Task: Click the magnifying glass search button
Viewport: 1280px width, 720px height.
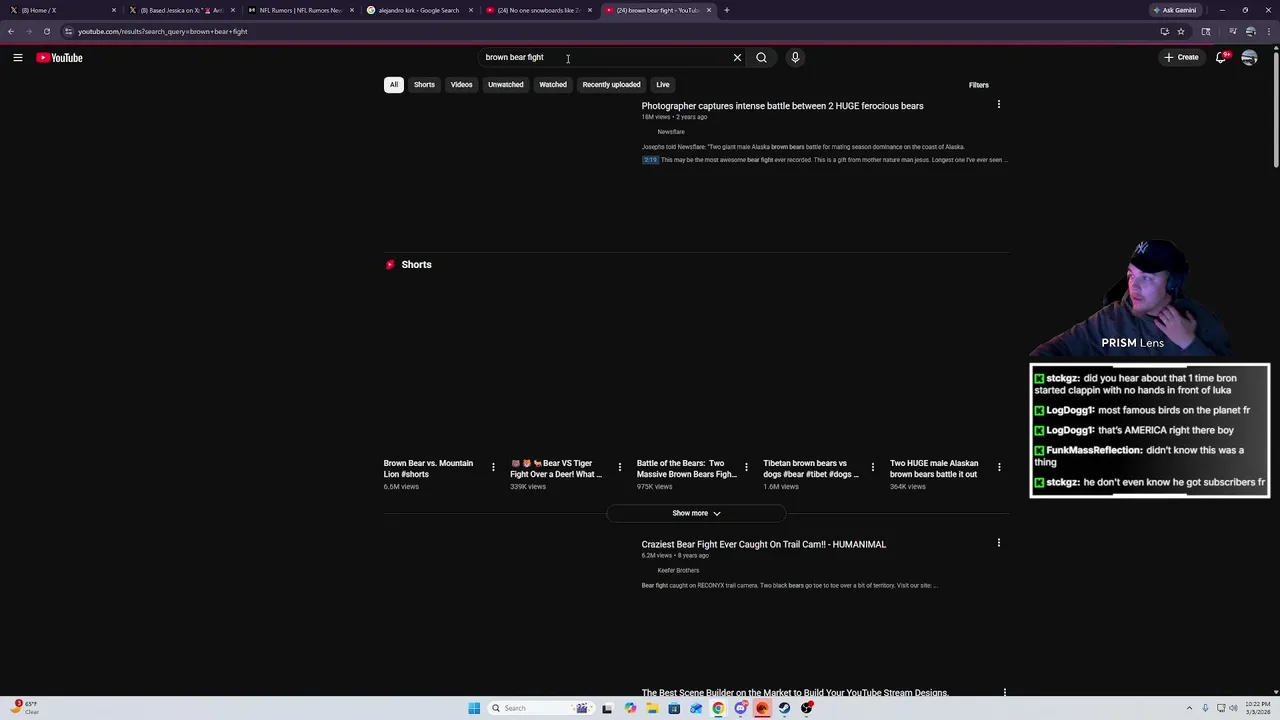Action: pyautogui.click(x=761, y=57)
